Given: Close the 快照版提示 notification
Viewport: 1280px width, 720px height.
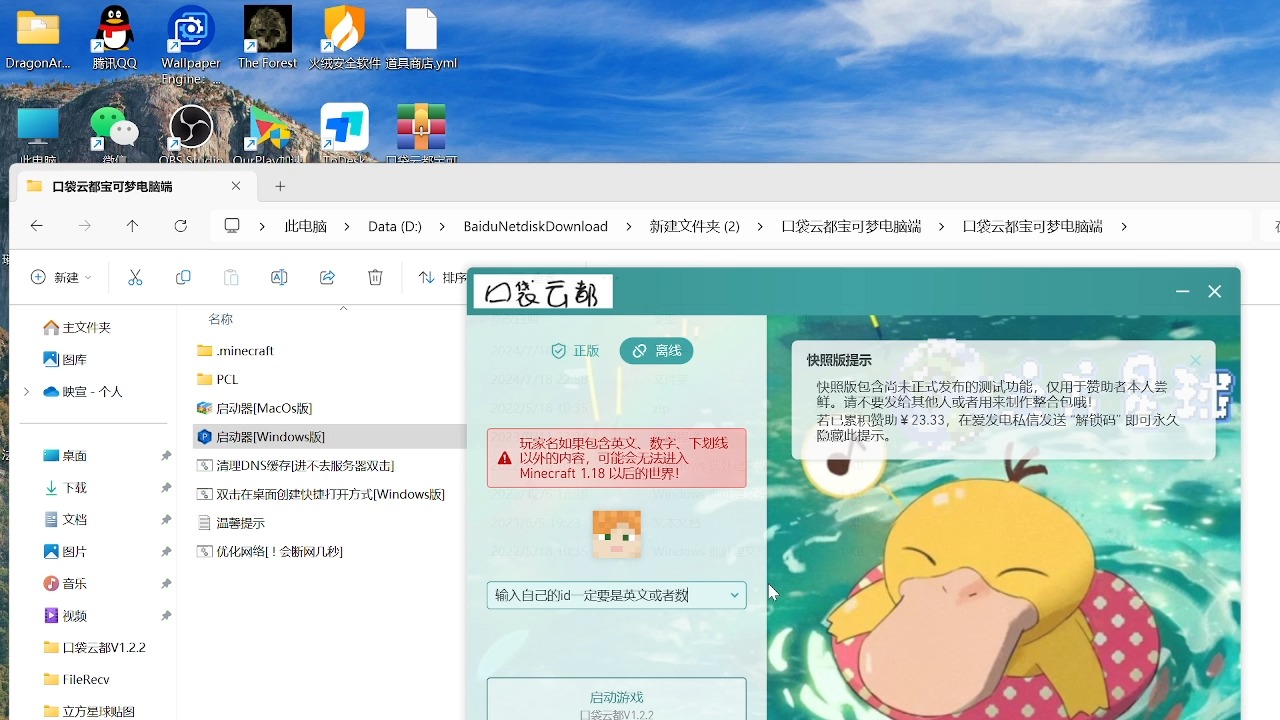Looking at the screenshot, I should 1195,360.
